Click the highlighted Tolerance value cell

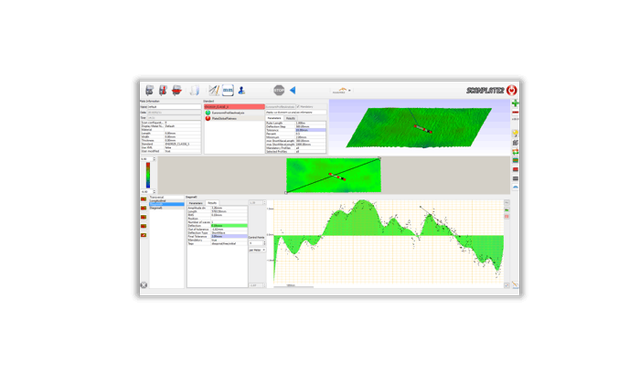[x=311, y=130]
